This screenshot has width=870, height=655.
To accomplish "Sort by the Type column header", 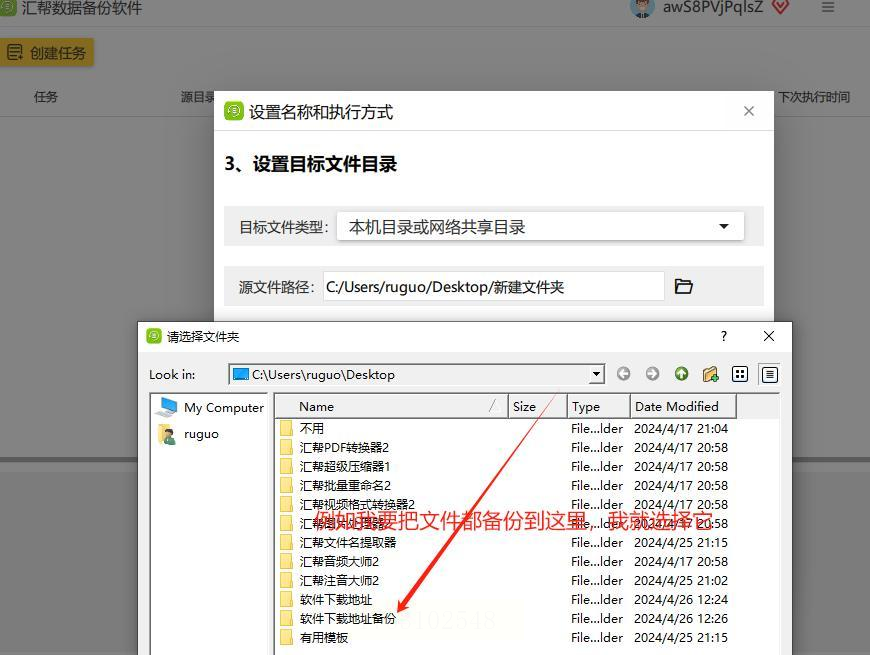I will click(598, 407).
